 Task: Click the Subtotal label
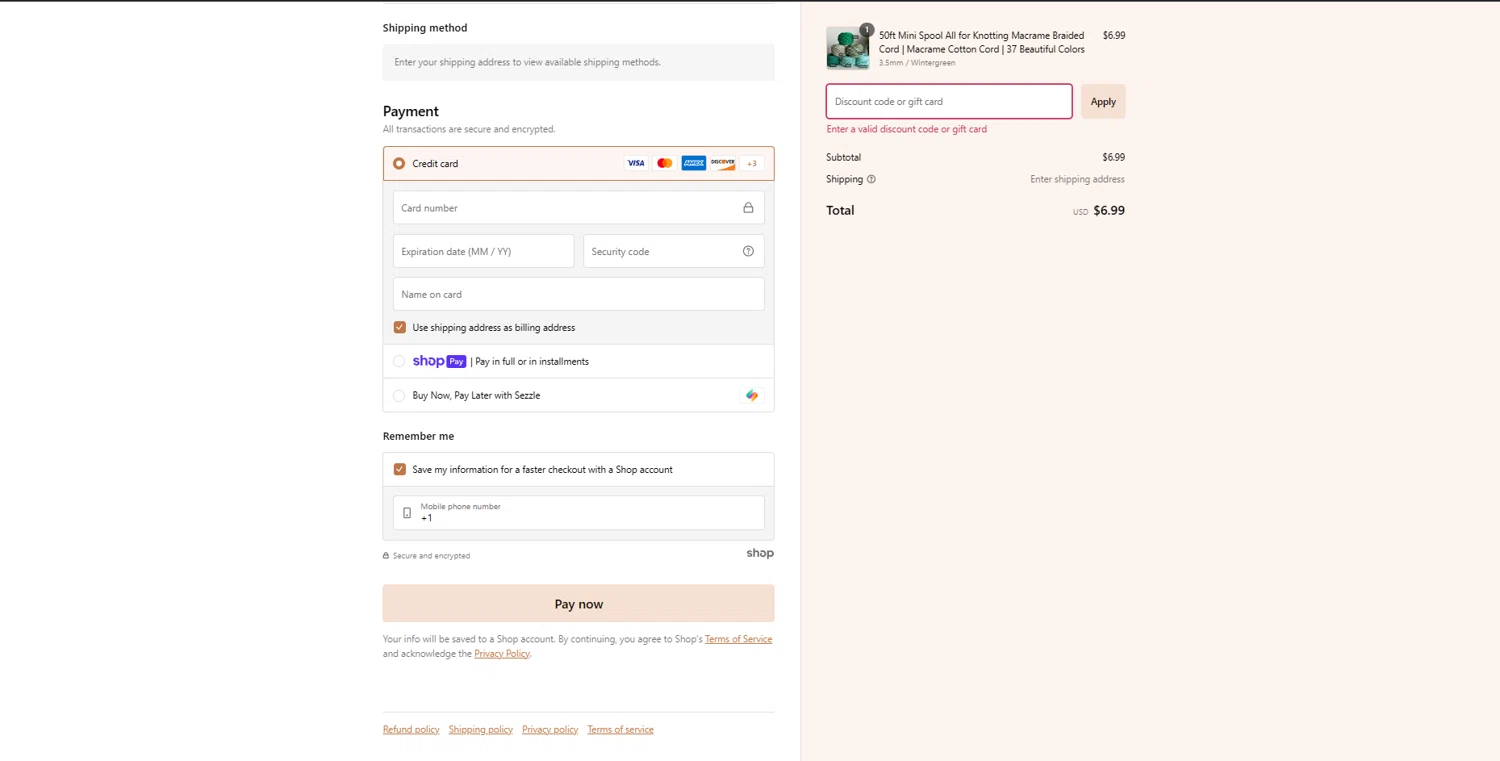pos(843,157)
